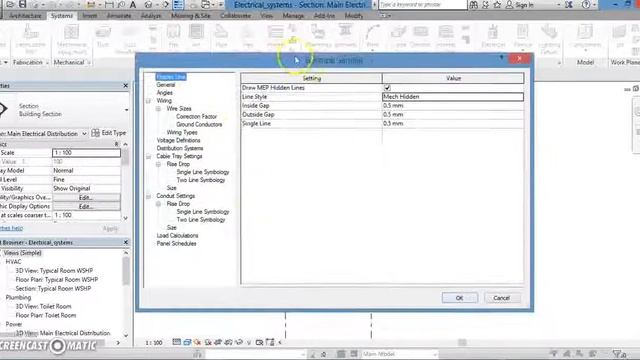
Task: Select Ground Conductors in settings tree
Action: (199, 124)
